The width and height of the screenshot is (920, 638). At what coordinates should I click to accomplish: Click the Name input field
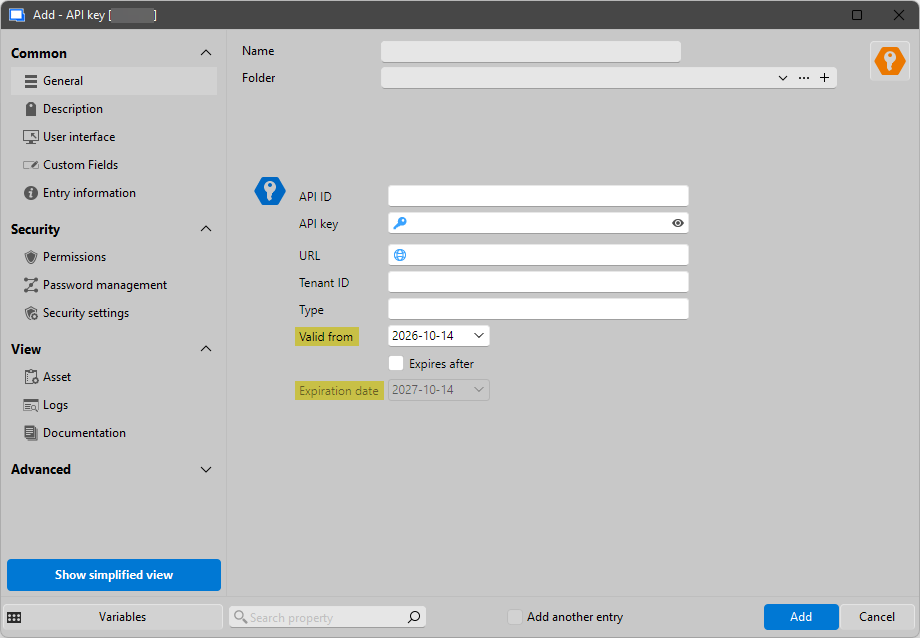pyautogui.click(x=531, y=52)
